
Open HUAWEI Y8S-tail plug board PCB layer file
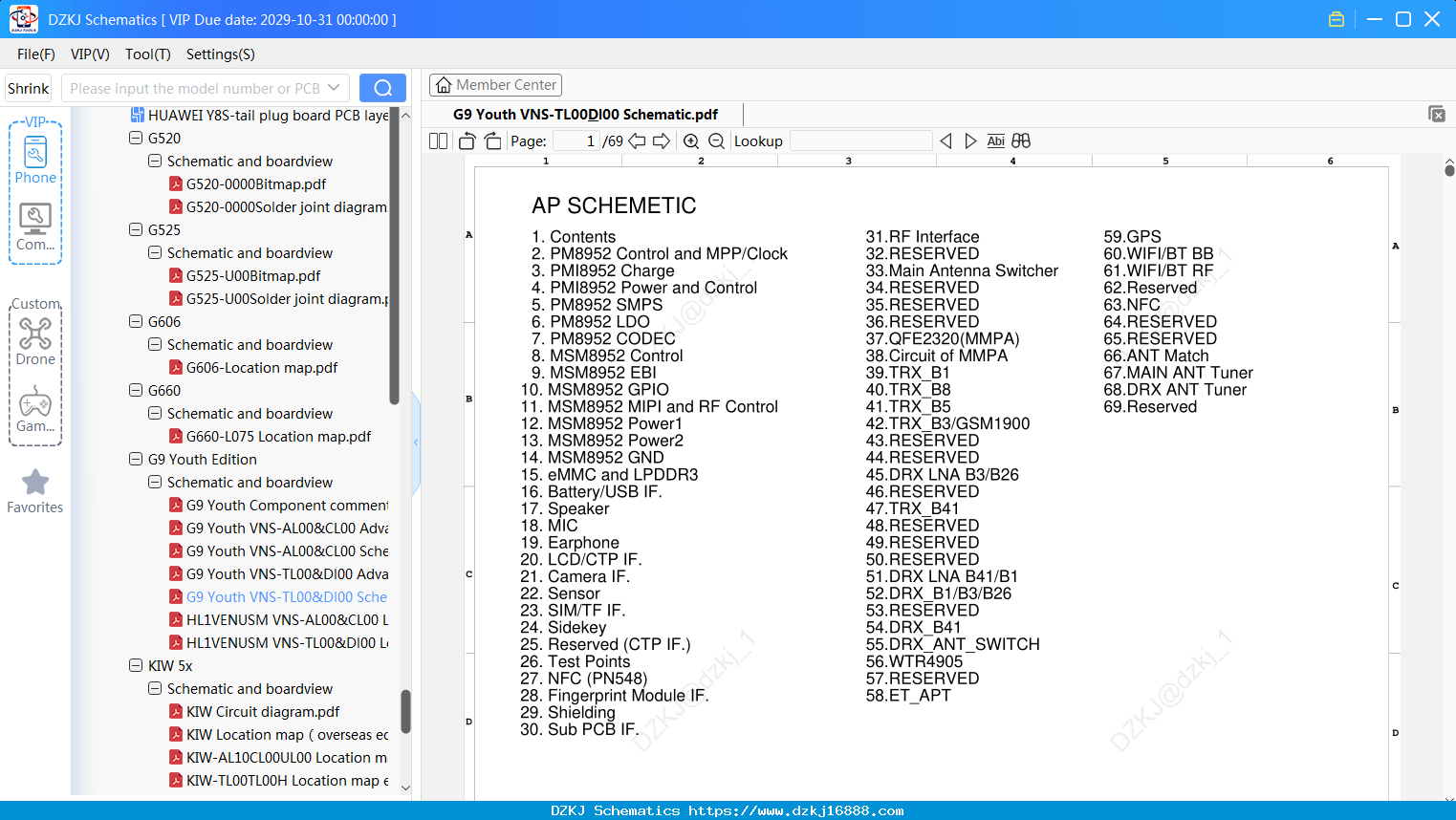click(x=259, y=116)
